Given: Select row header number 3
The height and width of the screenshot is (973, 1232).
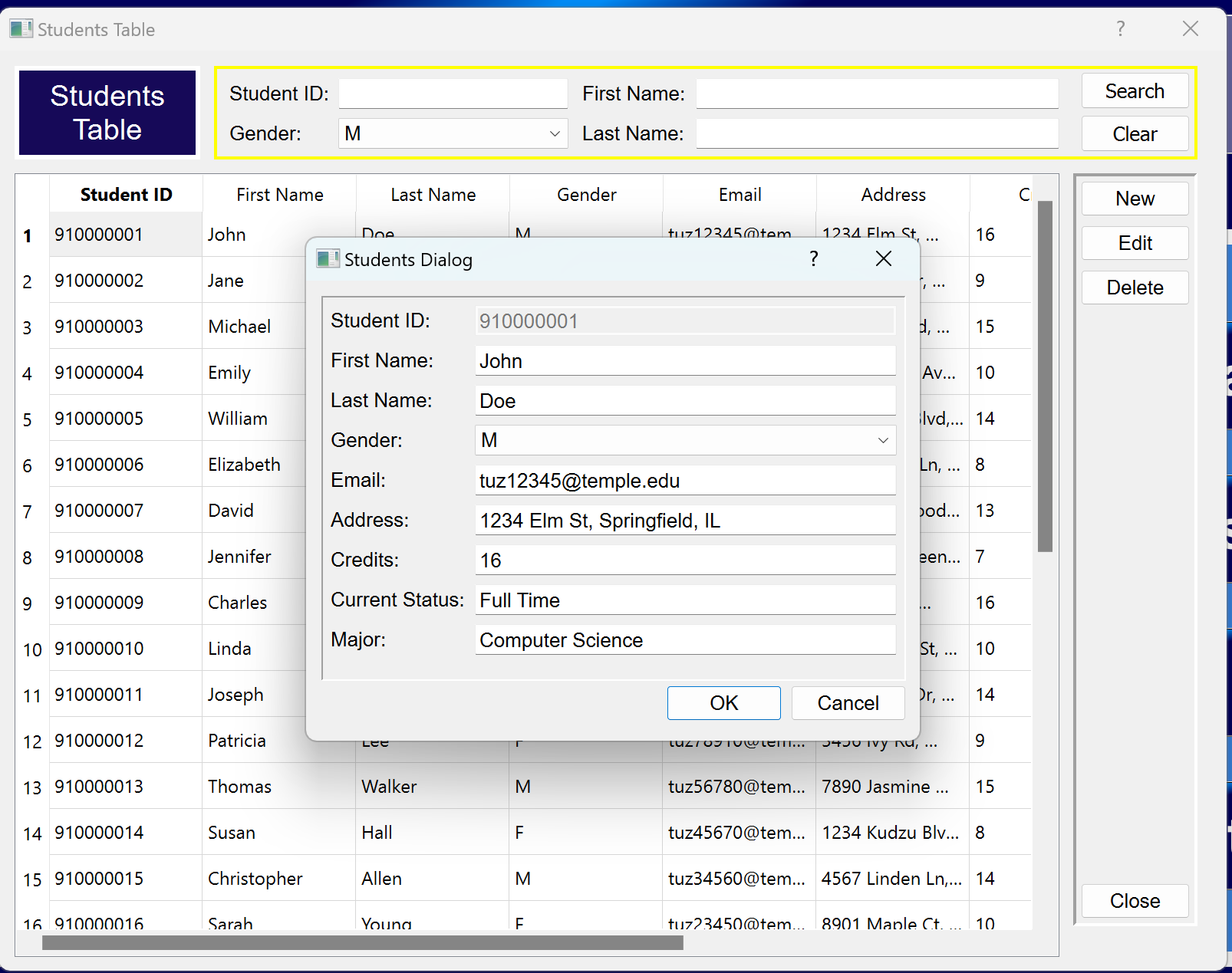Looking at the screenshot, I should click(x=32, y=327).
